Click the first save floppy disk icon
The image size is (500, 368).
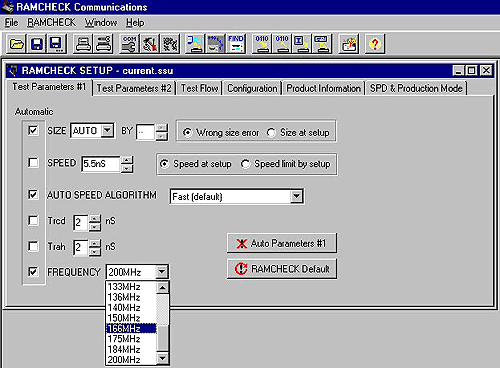(x=36, y=44)
